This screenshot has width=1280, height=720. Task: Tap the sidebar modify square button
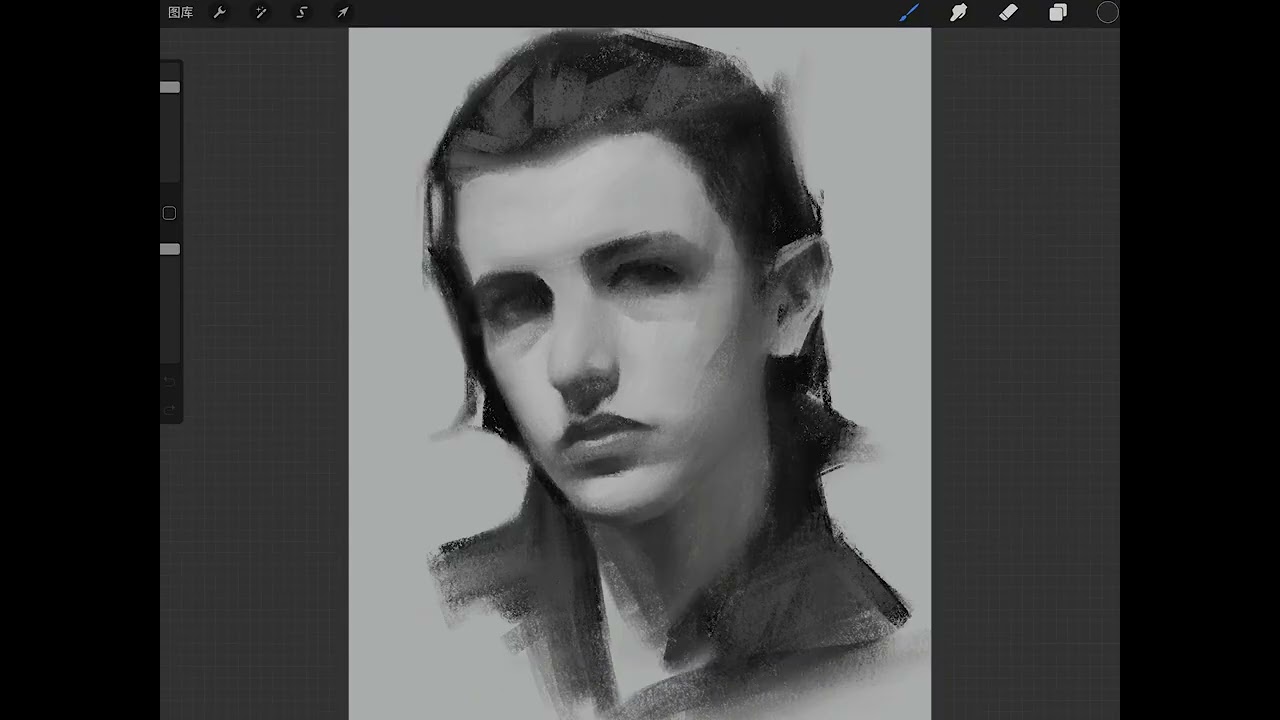tap(169, 213)
